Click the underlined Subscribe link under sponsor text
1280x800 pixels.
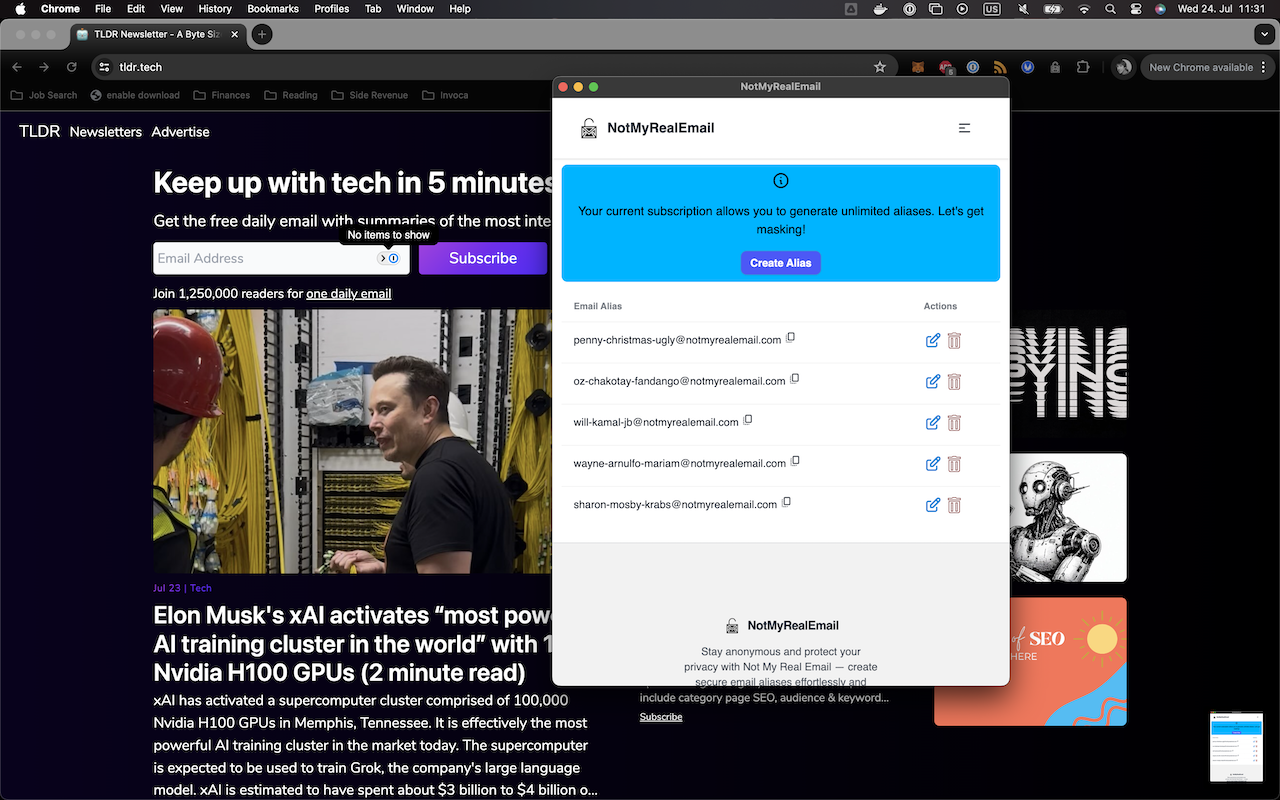tap(661, 717)
